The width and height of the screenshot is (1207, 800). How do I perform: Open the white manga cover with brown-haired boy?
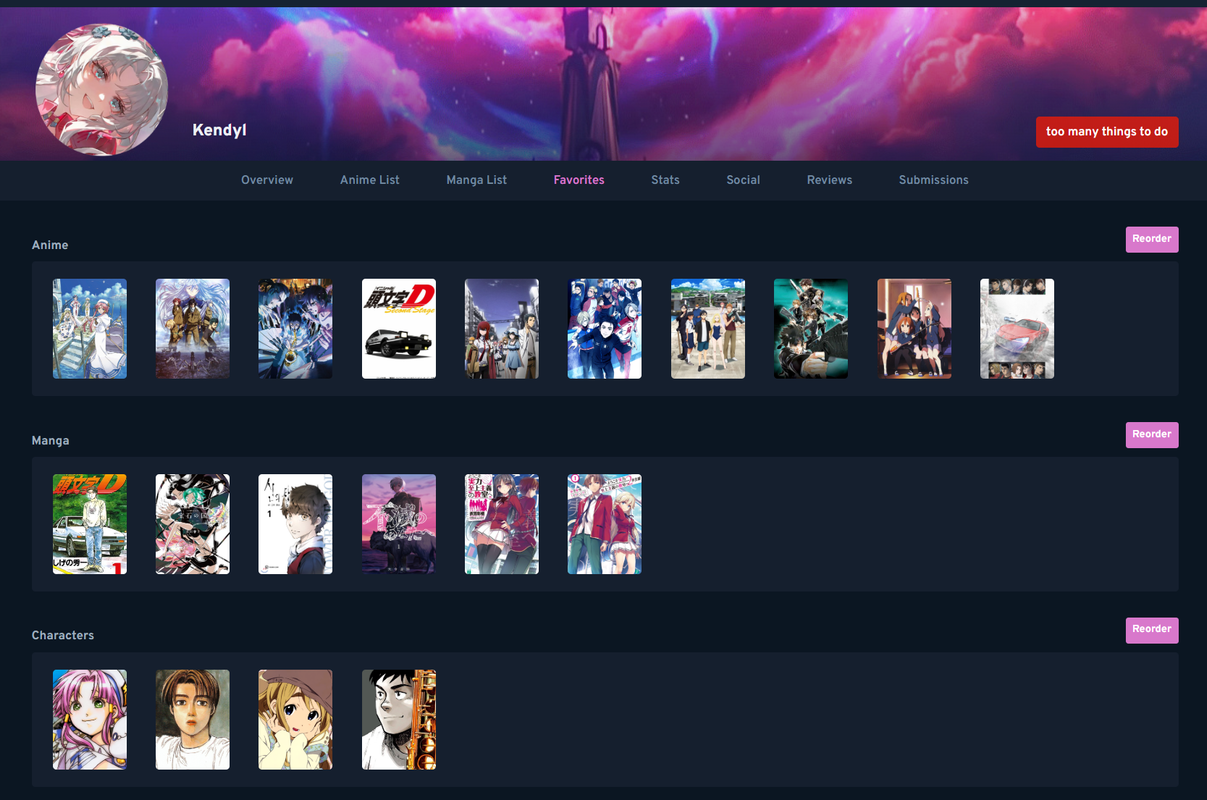coord(296,524)
